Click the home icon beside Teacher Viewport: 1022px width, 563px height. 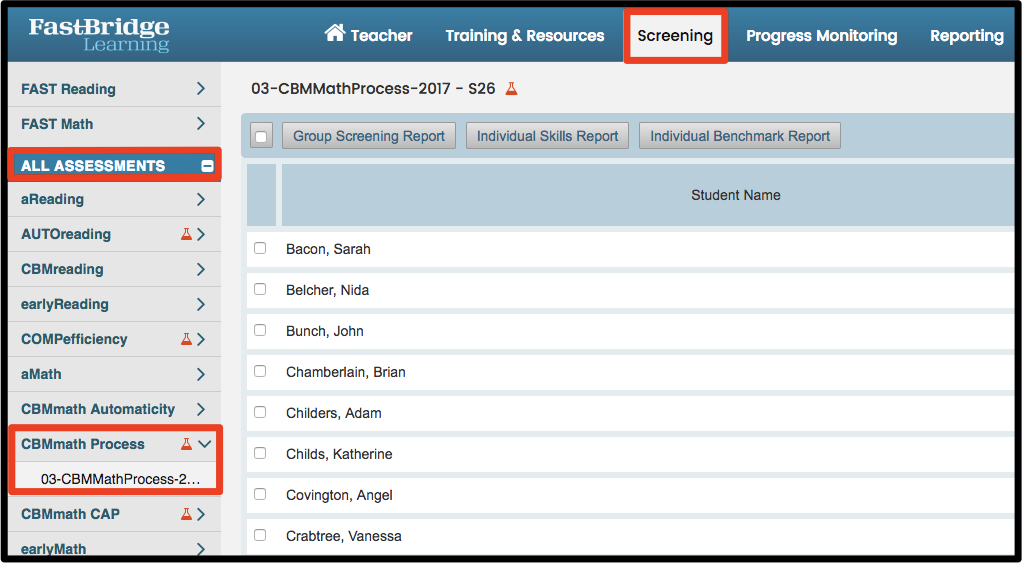coord(335,33)
